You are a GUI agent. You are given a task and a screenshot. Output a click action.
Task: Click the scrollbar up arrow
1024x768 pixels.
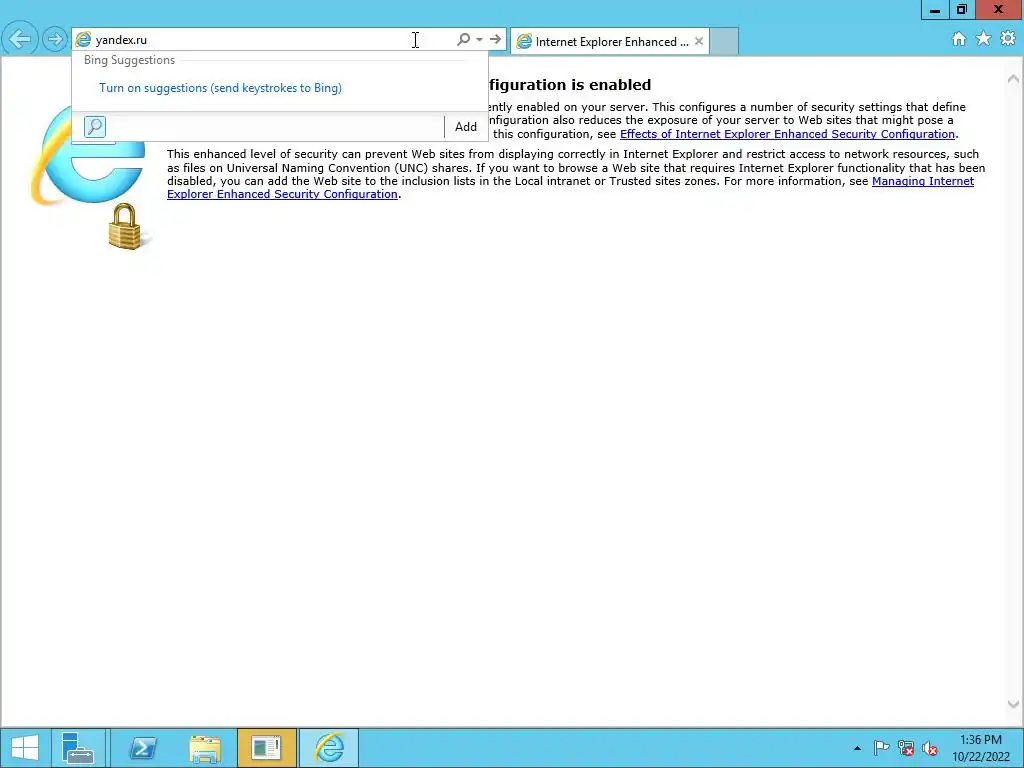[1014, 79]
